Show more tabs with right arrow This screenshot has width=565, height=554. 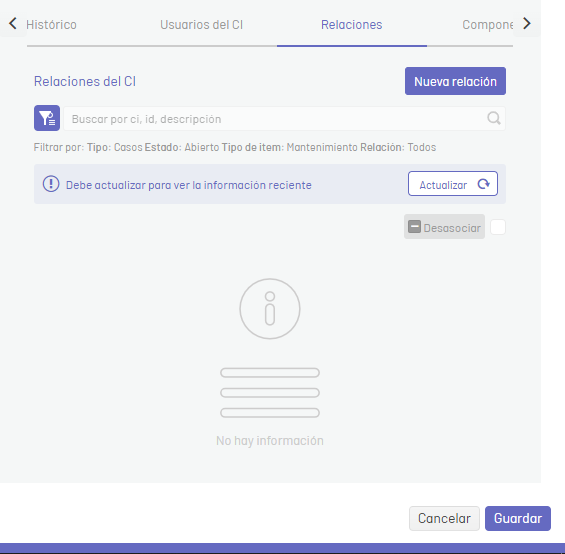coord(527,24)
